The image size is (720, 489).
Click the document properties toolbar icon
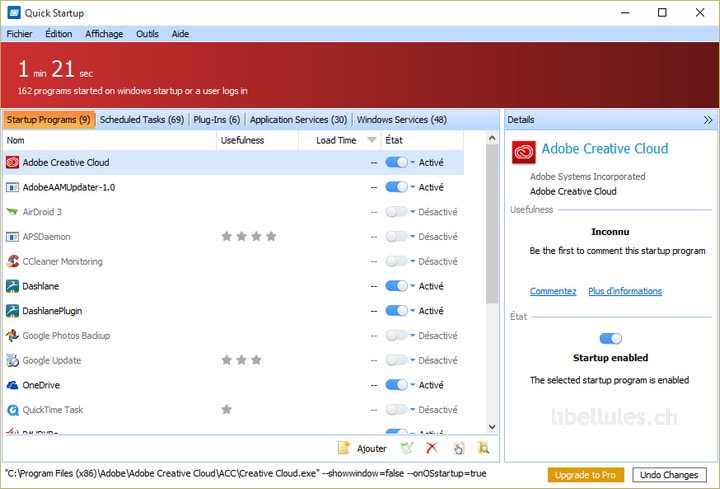click(x=458, y=448)
